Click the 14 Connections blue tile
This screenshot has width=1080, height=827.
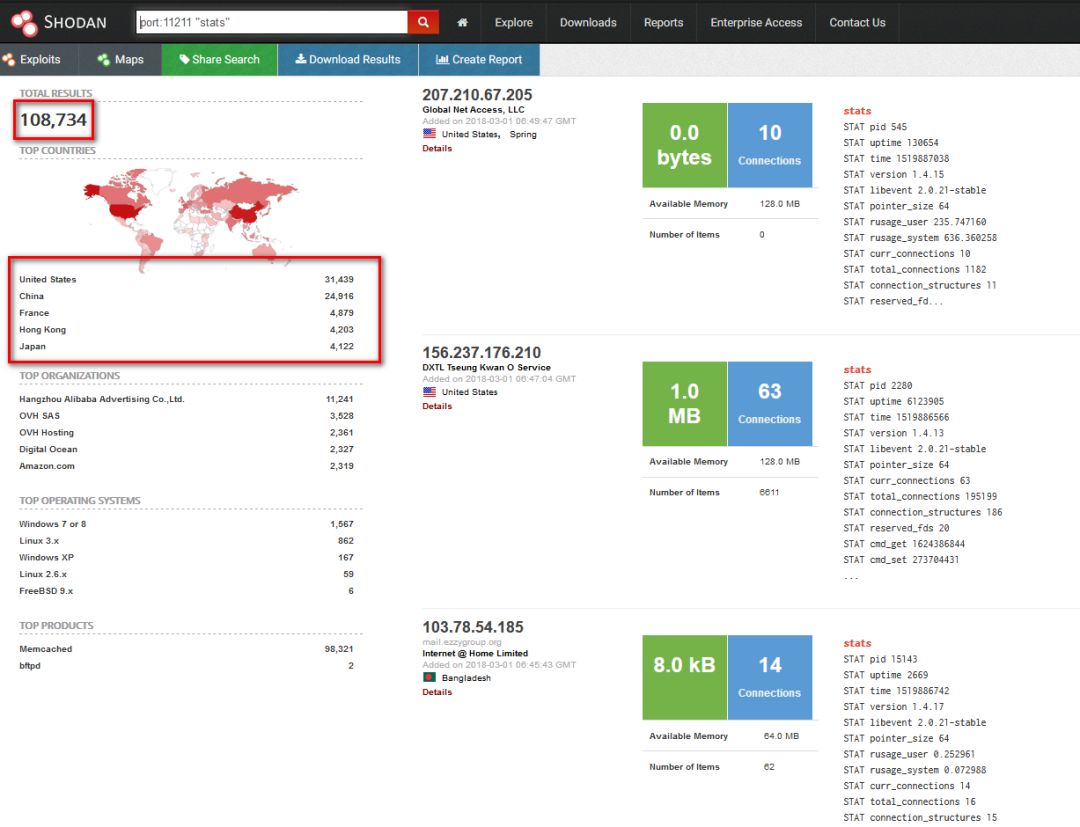click(x=770, y=678)
